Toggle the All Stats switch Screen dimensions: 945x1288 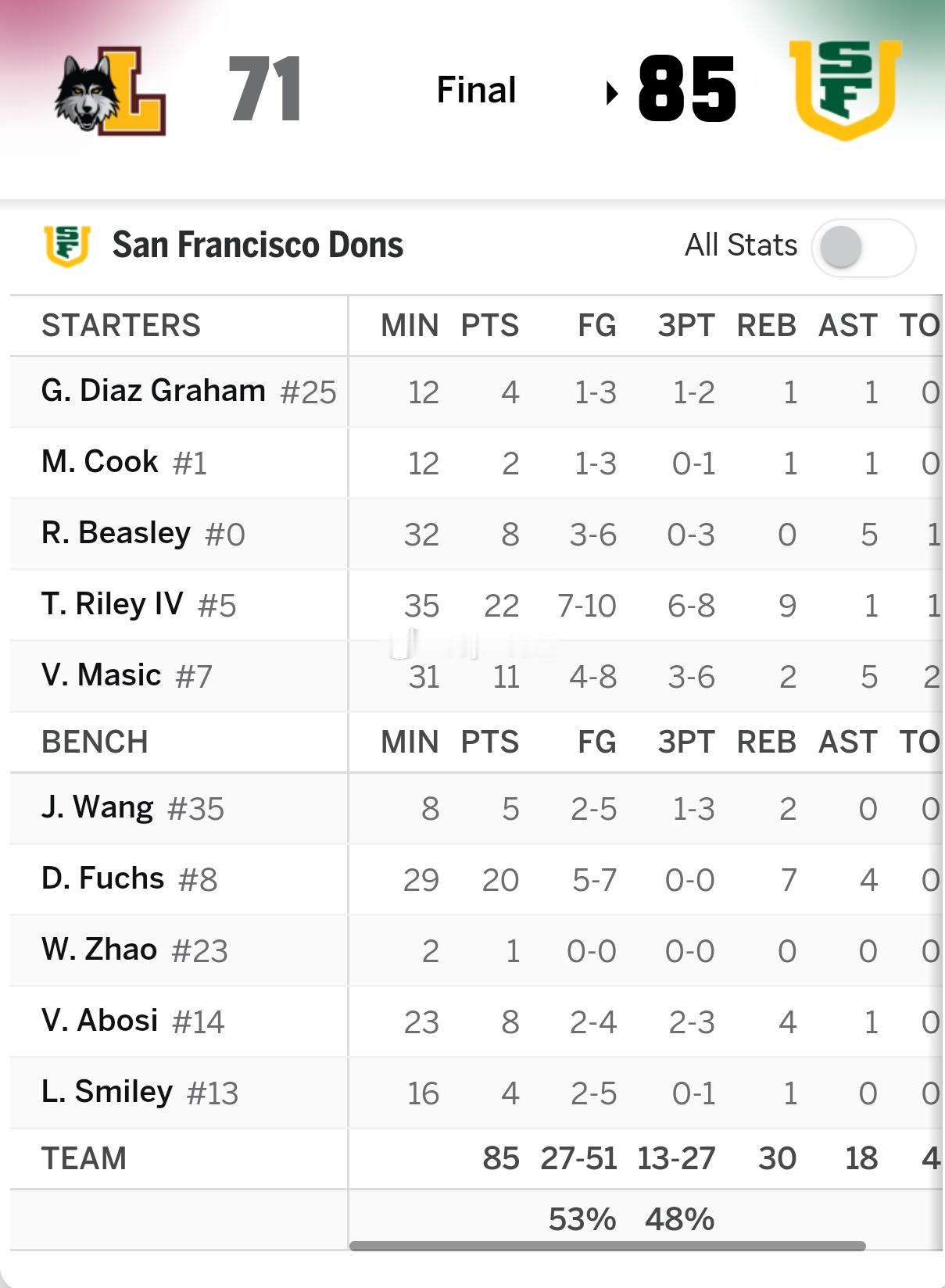point(863,247)
